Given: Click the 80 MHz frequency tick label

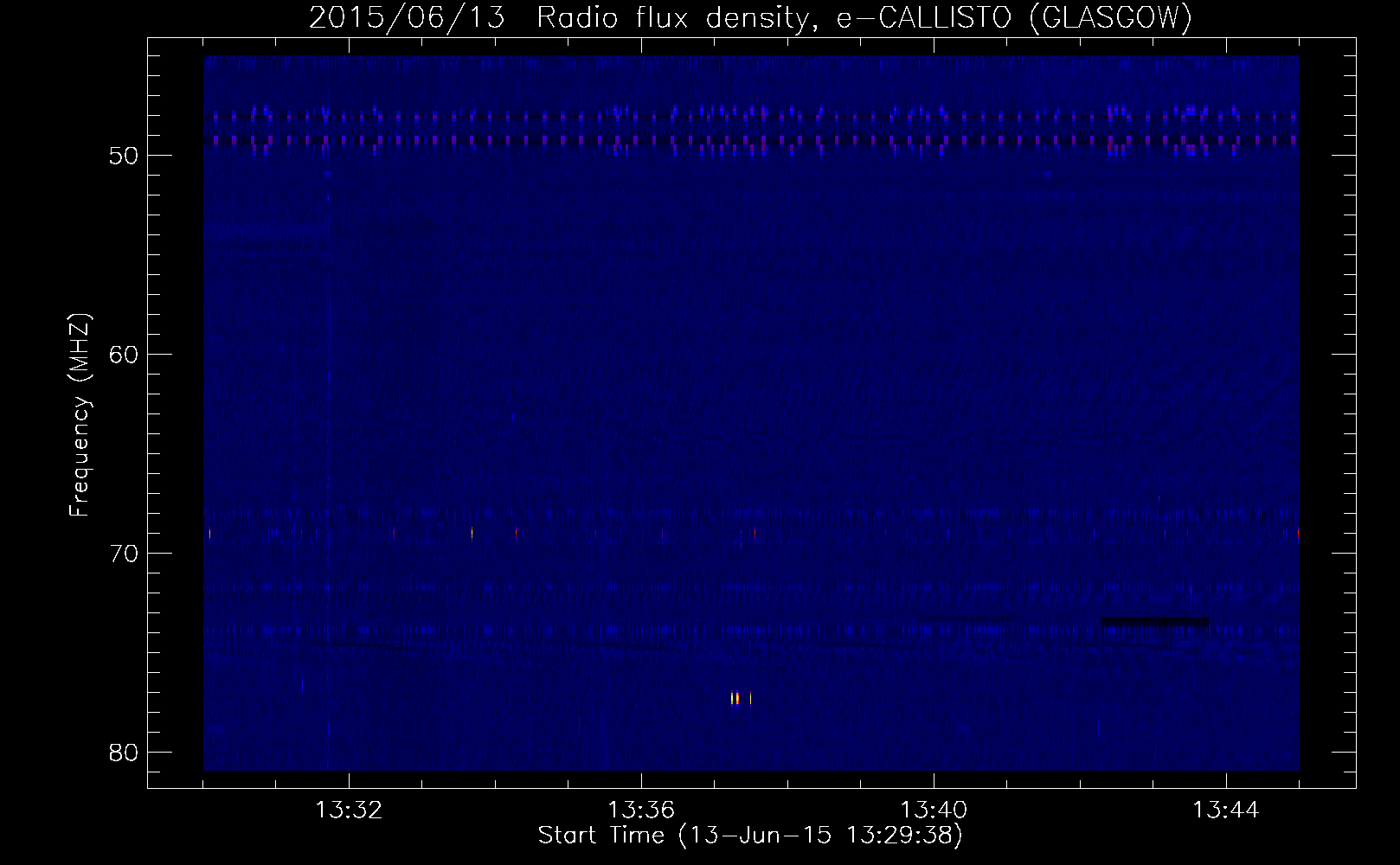Looking at the screenshot, I should coord(125,753).
